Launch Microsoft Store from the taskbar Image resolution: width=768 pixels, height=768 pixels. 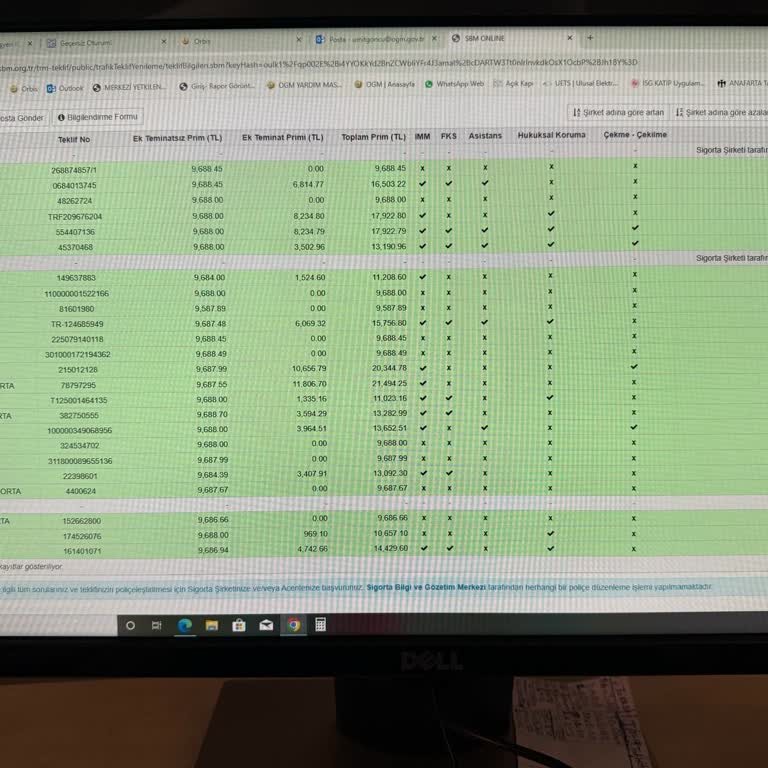[x=239, y=625]
